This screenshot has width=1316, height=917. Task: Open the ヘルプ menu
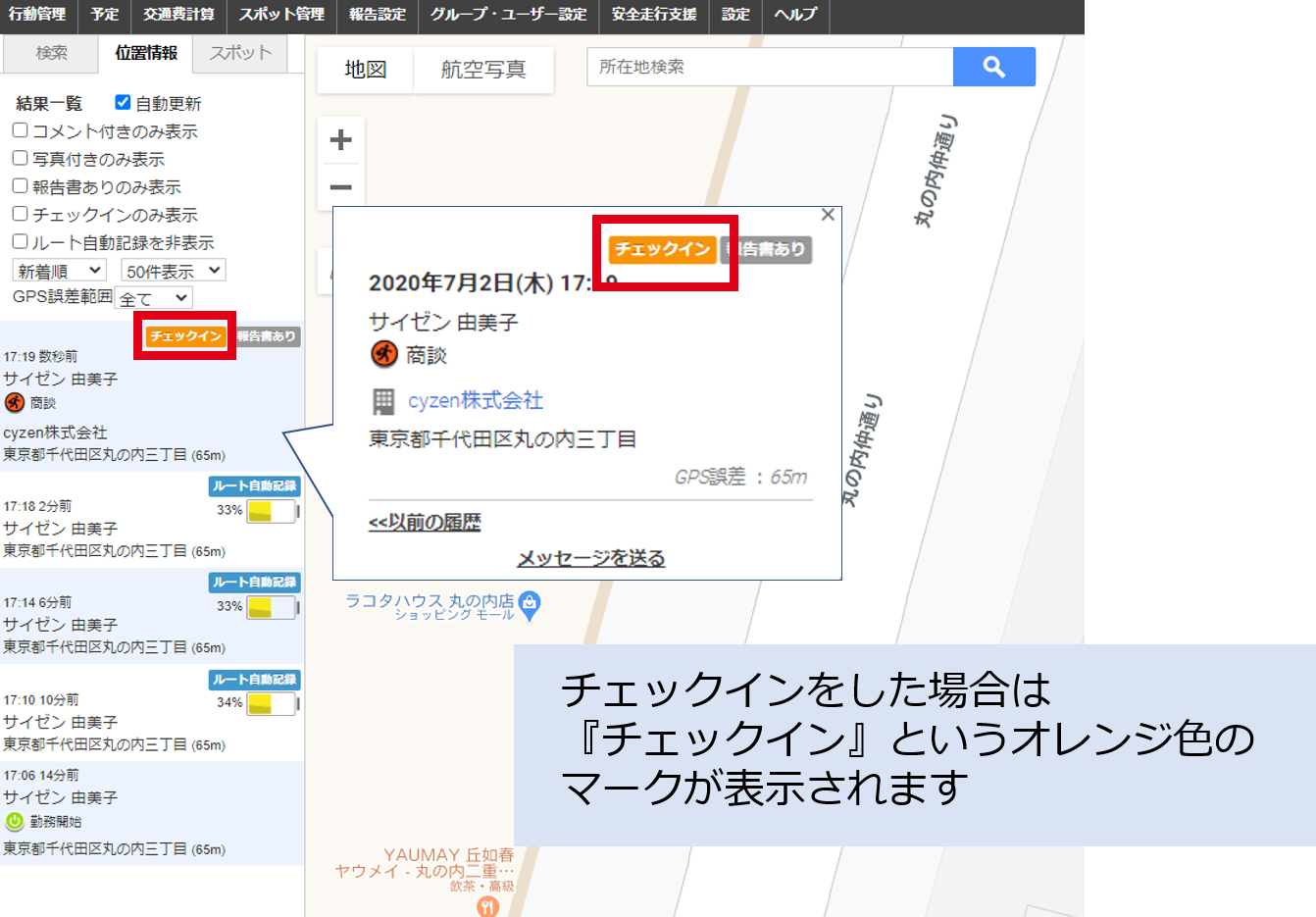[x=795, y=15]
